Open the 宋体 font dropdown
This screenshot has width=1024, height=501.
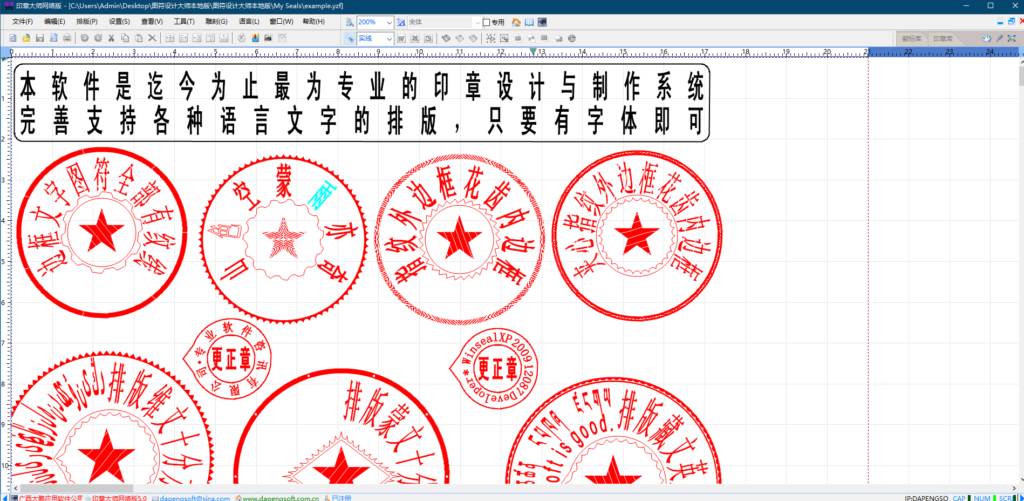pyautogui.click(x=440, y=22)
